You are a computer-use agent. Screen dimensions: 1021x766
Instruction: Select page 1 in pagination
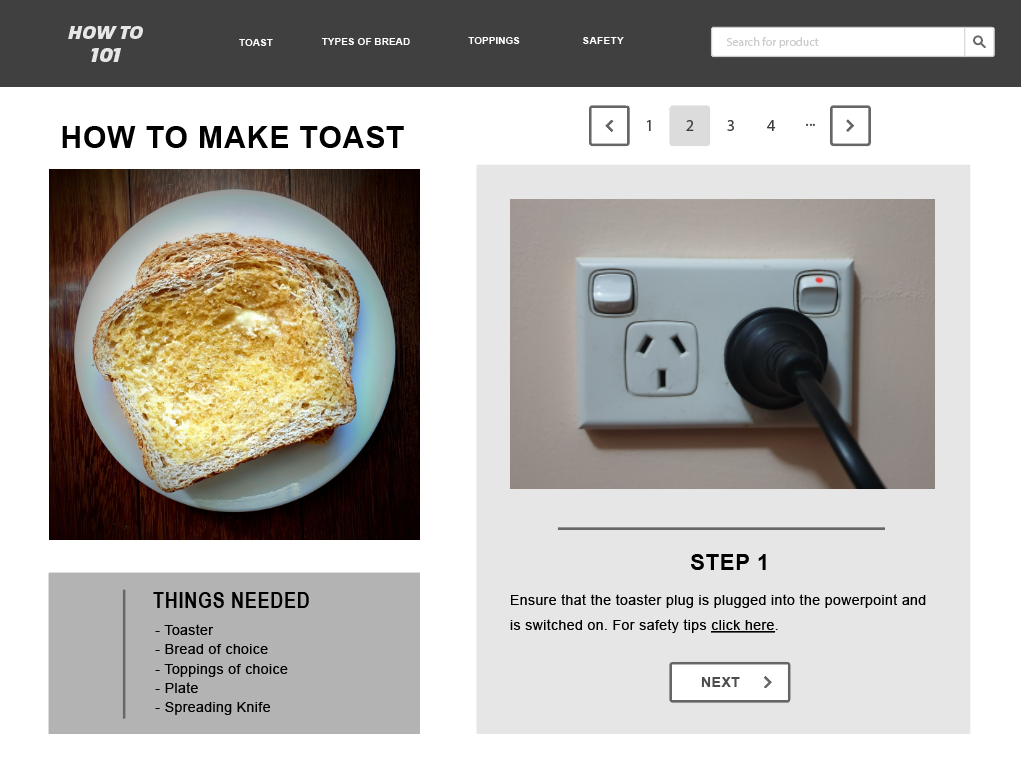[x=649, y=126]
